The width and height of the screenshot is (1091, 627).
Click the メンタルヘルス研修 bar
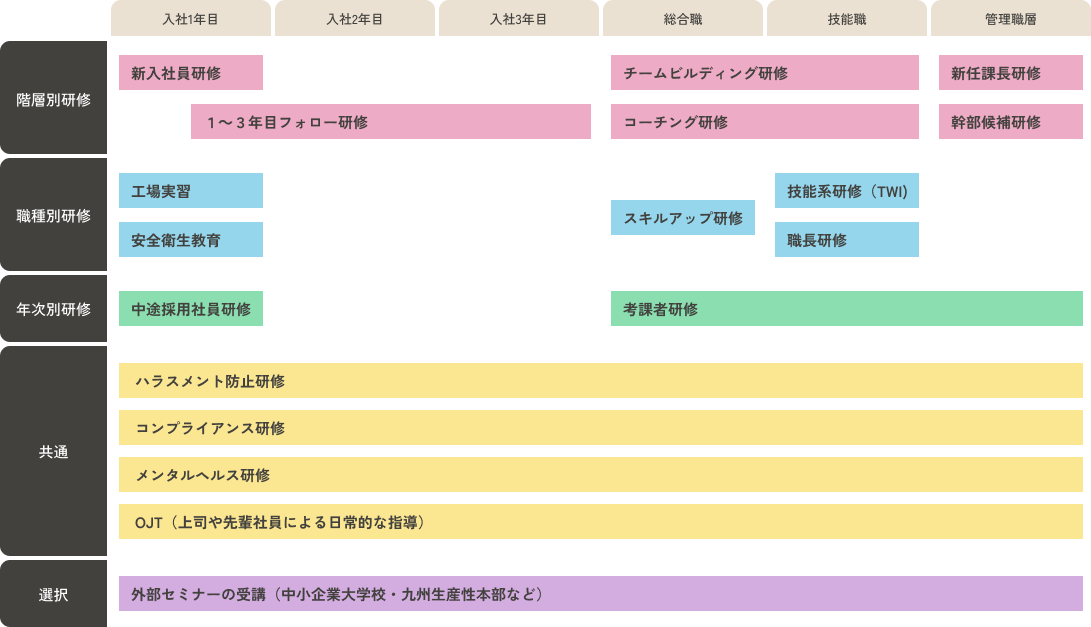pos(600,475)
